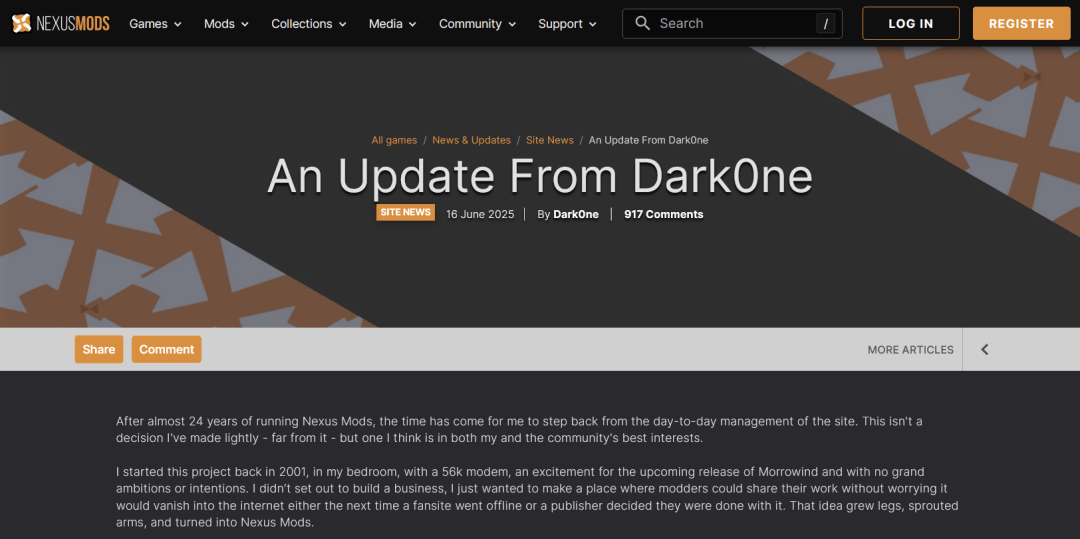This screenshot has height=539, width=1080.
Task: Focus the Search input field
Action: point(732,23)
